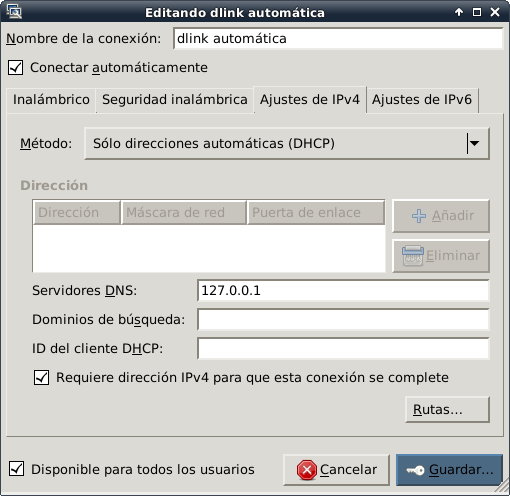Uncheck Requiere dirección IPv4 checkbox
510x496 pixels.
[41, 378]
